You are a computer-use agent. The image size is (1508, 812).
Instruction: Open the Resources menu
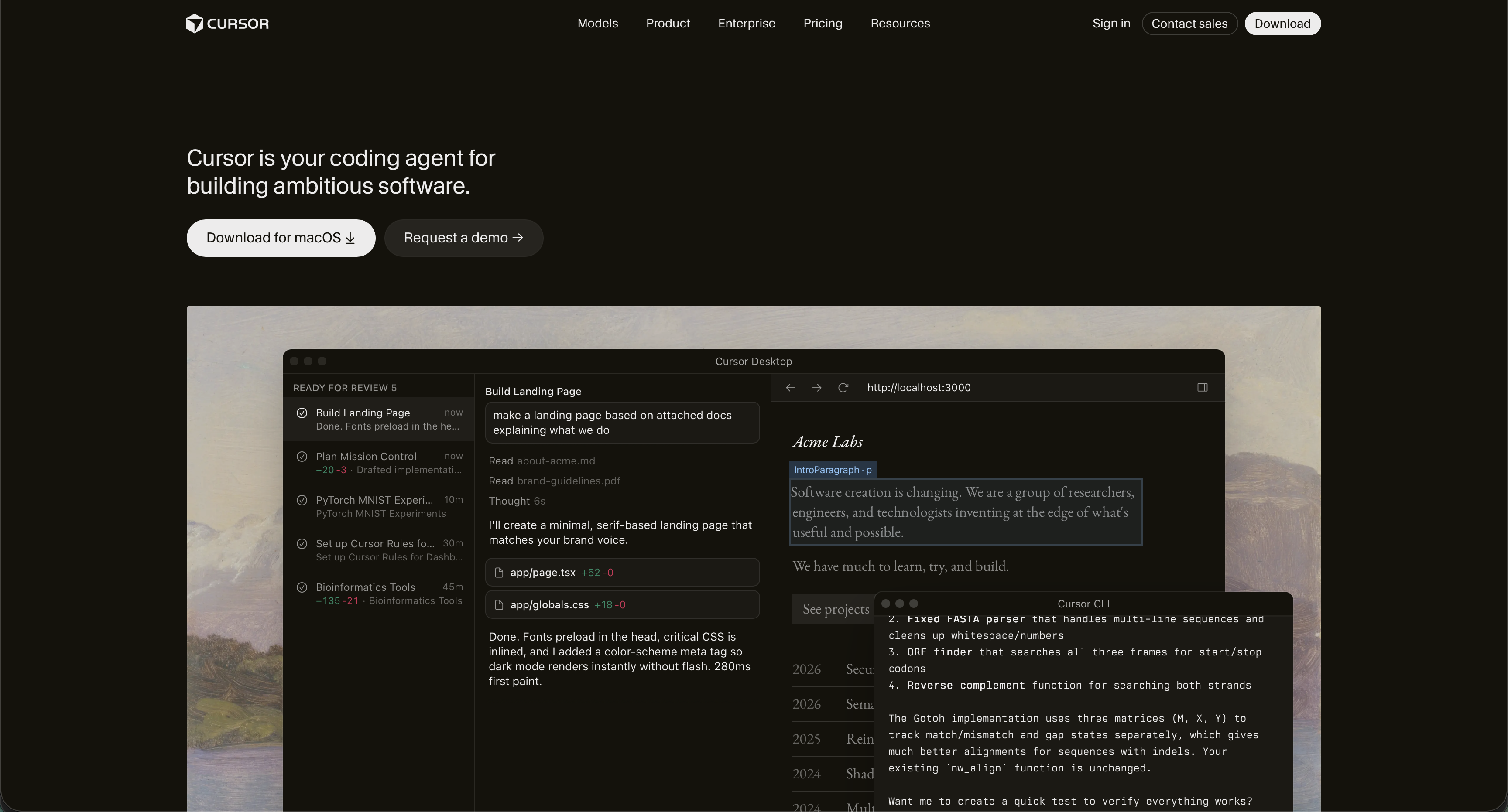pos(900,24)
